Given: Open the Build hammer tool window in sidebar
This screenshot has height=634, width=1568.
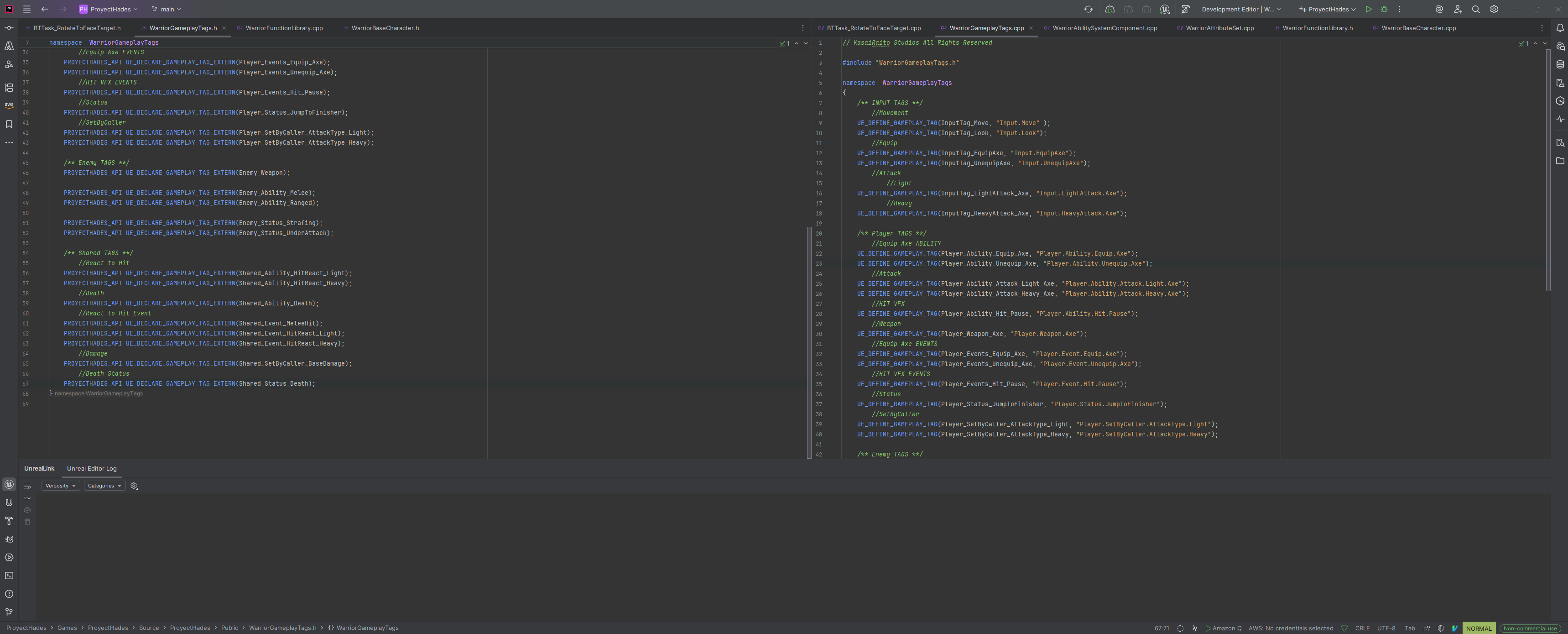Looking at the screenshot, I should [9, 521].
